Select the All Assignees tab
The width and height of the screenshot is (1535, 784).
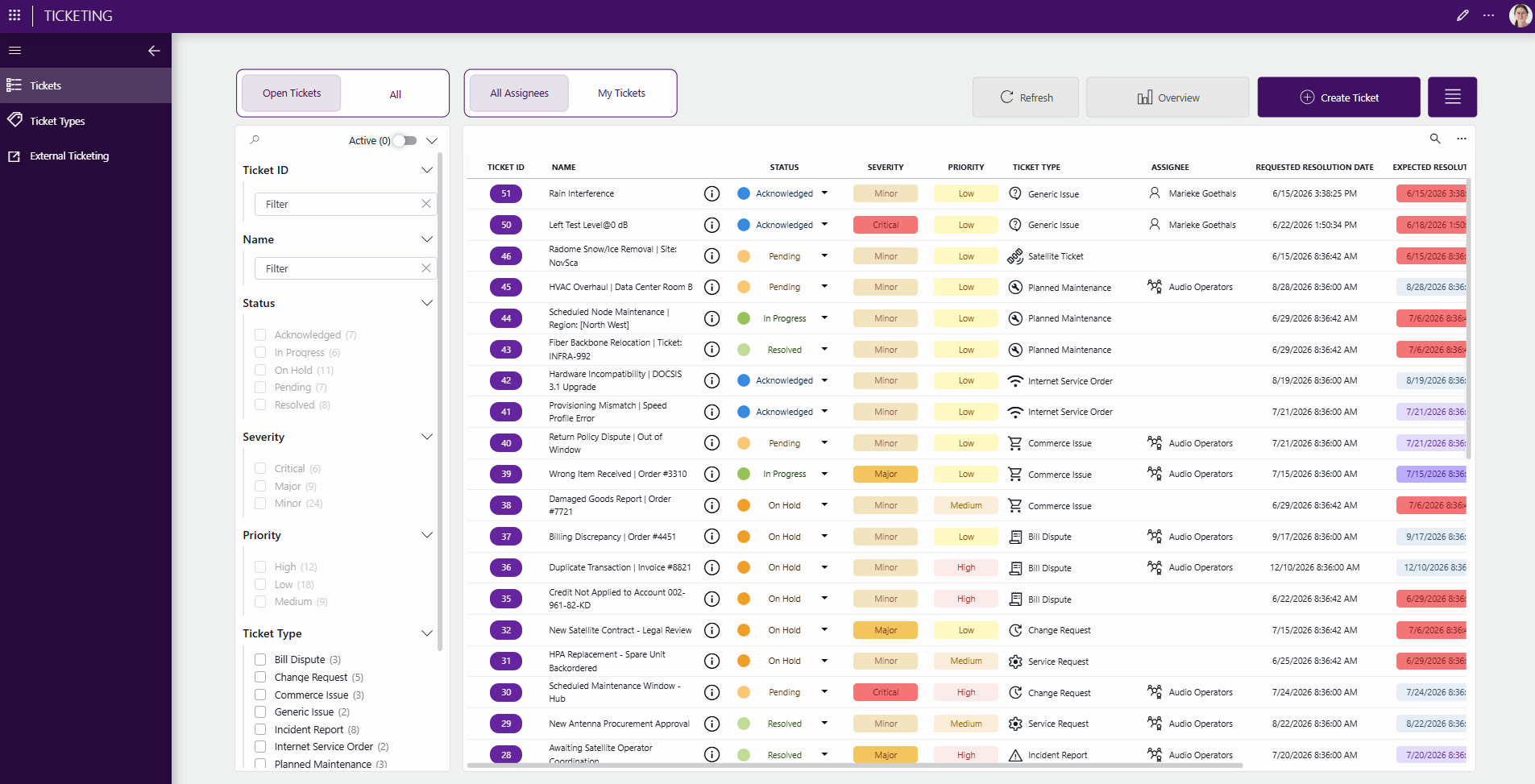coord(519,93)
